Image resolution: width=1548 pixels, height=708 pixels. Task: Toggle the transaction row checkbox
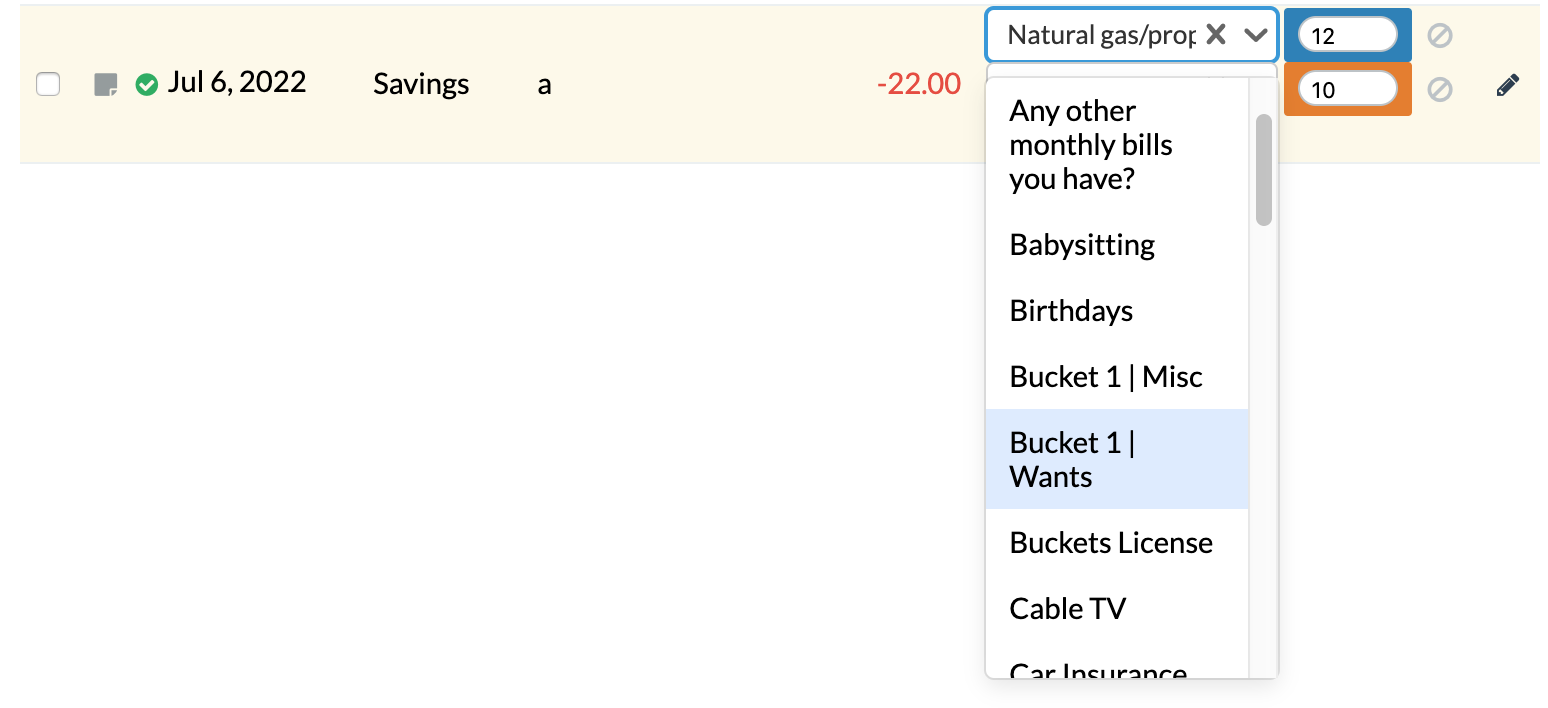tap(47, 84)
